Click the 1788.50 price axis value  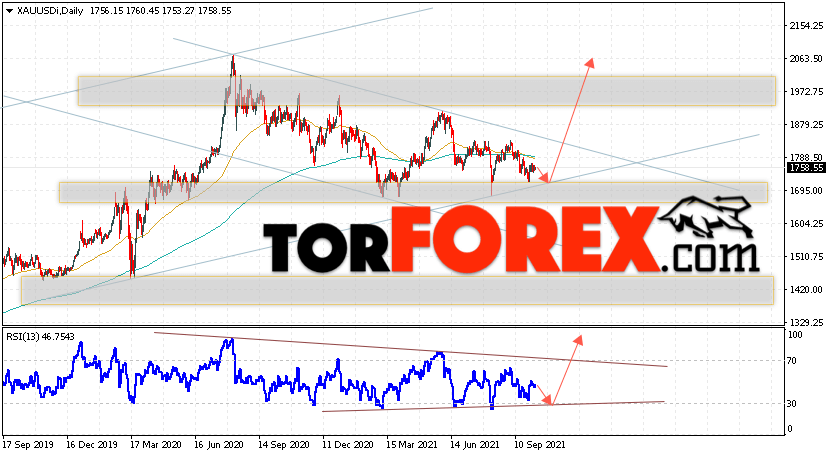806,157
